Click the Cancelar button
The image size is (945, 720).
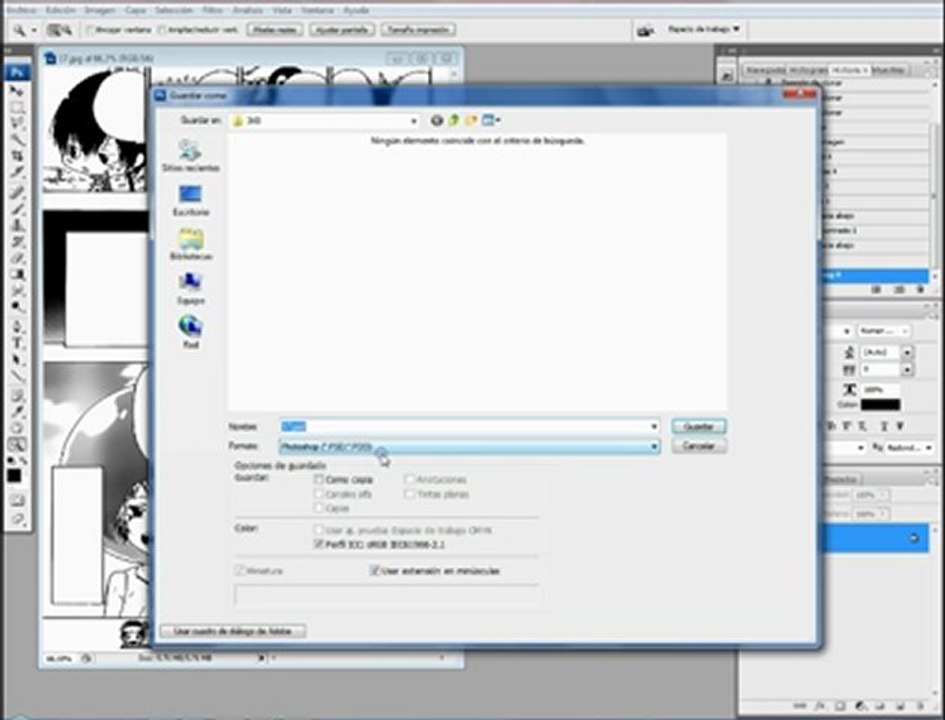point(699,446)
